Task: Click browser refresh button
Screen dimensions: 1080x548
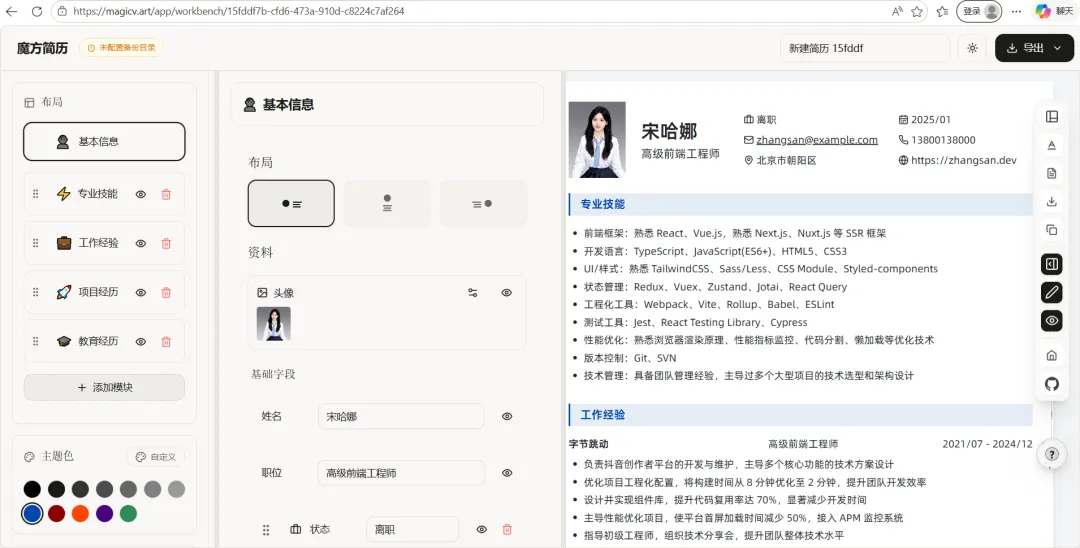Action: click(x=37, y=11)
